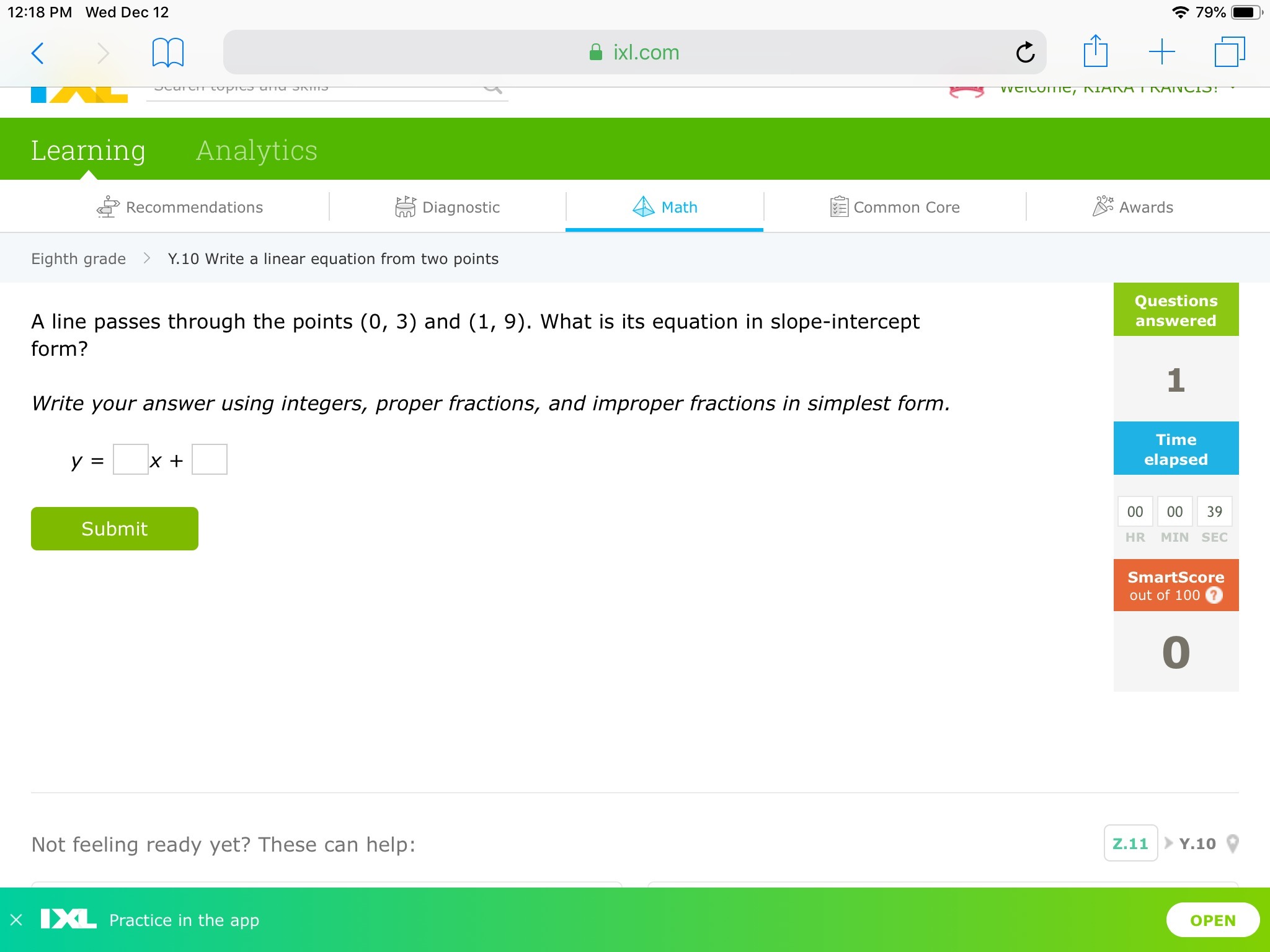The width and height of the screenshot is (1270, 952).
Task: Tap Safari back arrow icon
Action: point(38,53)
